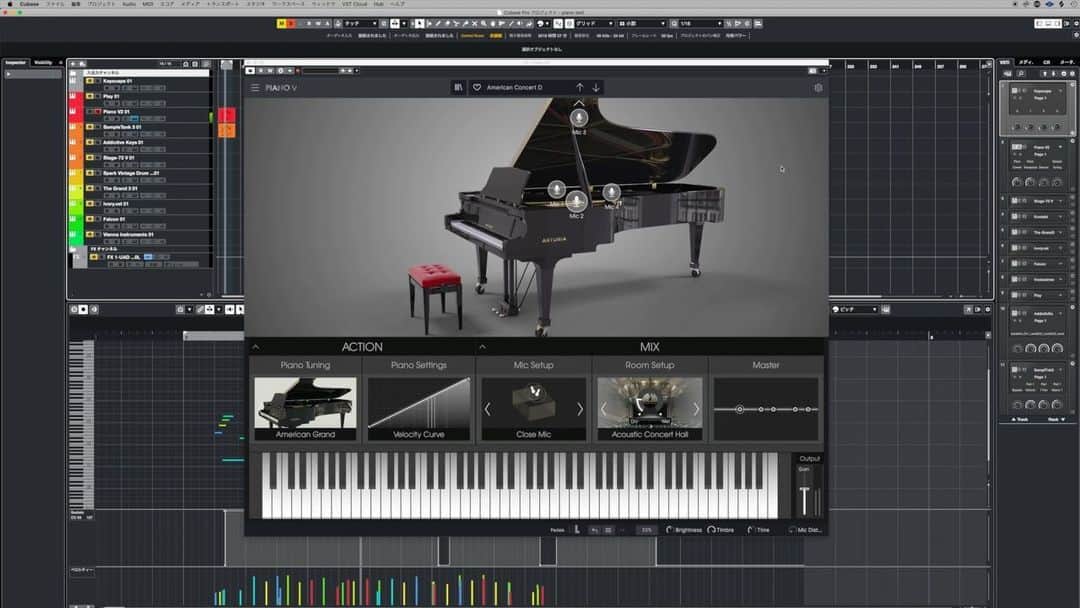Open Piano V settings gear

[818, 87]
